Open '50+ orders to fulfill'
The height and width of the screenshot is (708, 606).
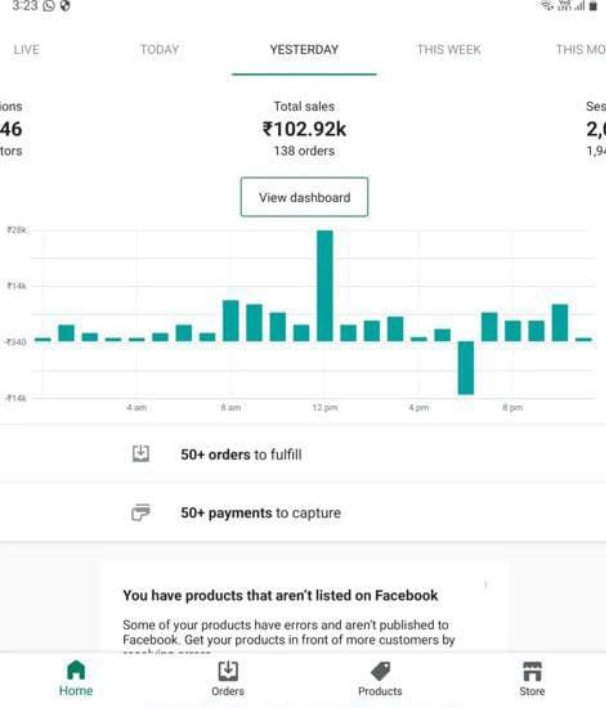click(303, 454)
